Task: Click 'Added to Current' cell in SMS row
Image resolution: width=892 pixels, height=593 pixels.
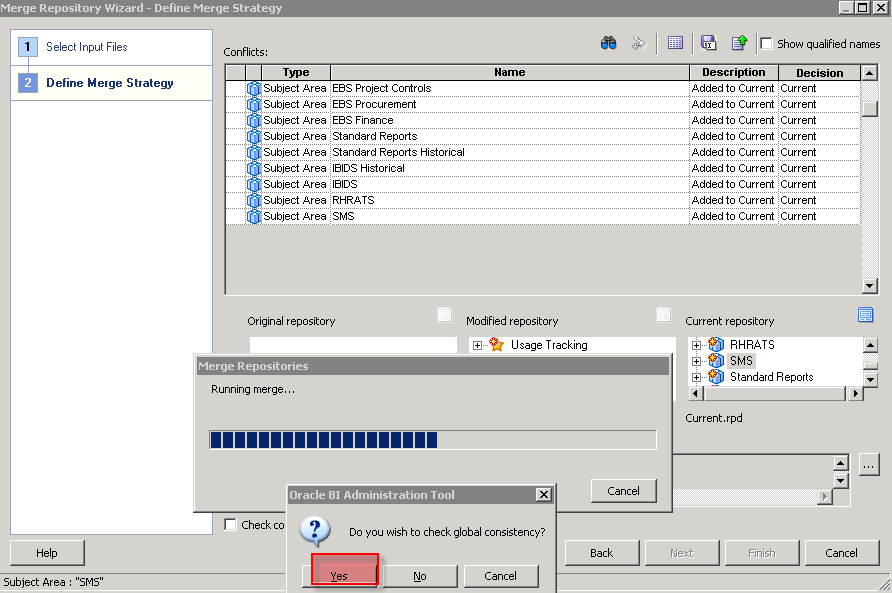Action: click(x=733, y=216)
